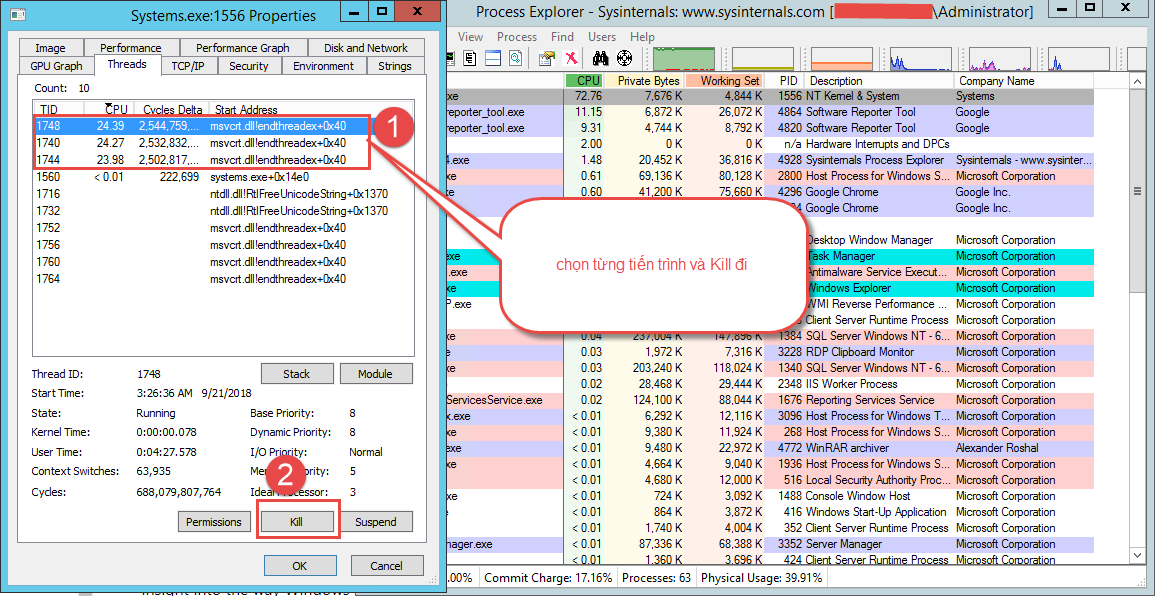Sort threads by Cycles Delta column header

[x=172, y=109]
